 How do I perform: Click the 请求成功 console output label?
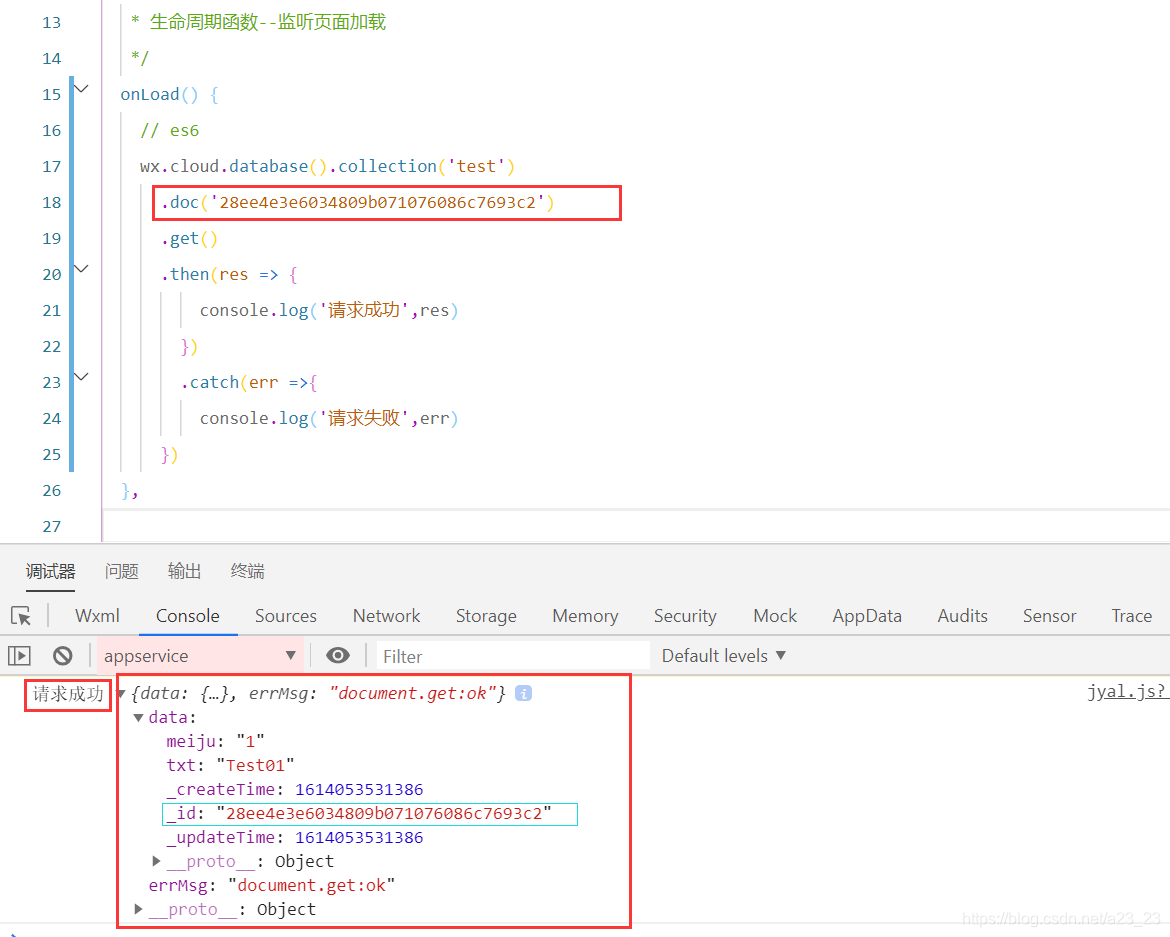coord(68,694)
